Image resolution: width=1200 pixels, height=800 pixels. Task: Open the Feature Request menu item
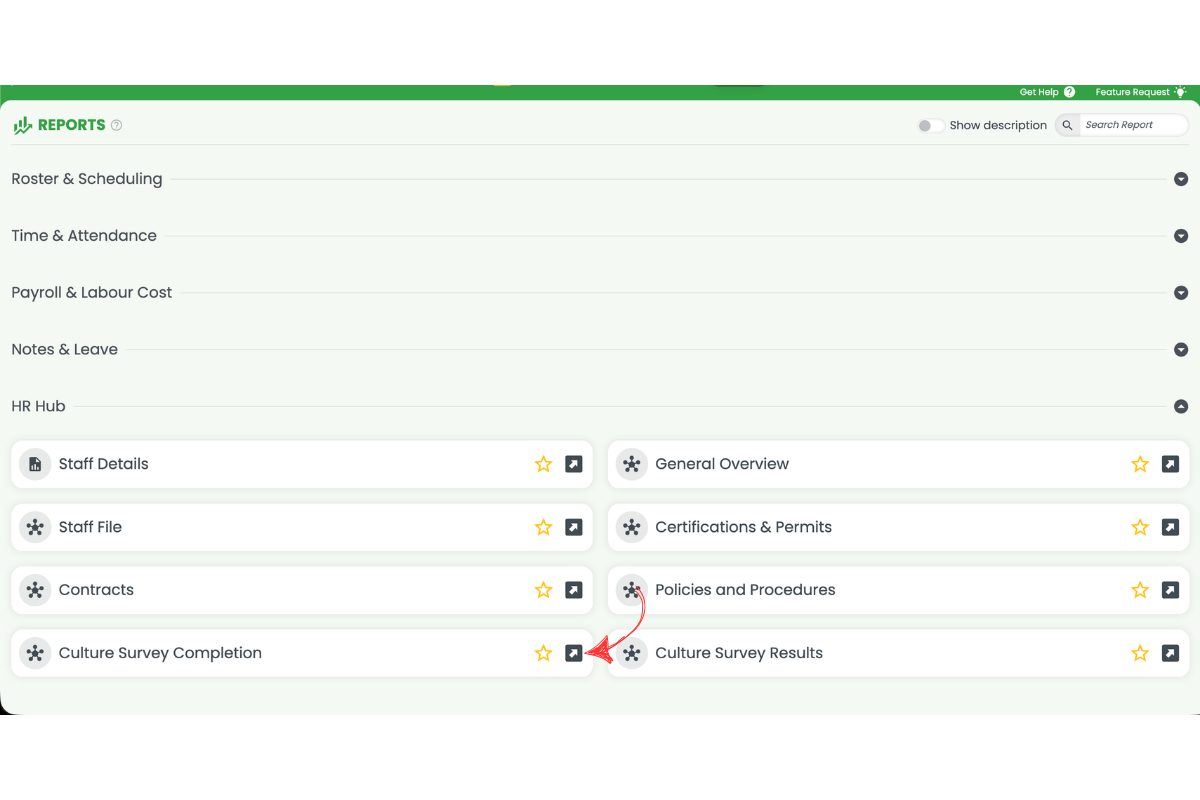[1133, 91]
